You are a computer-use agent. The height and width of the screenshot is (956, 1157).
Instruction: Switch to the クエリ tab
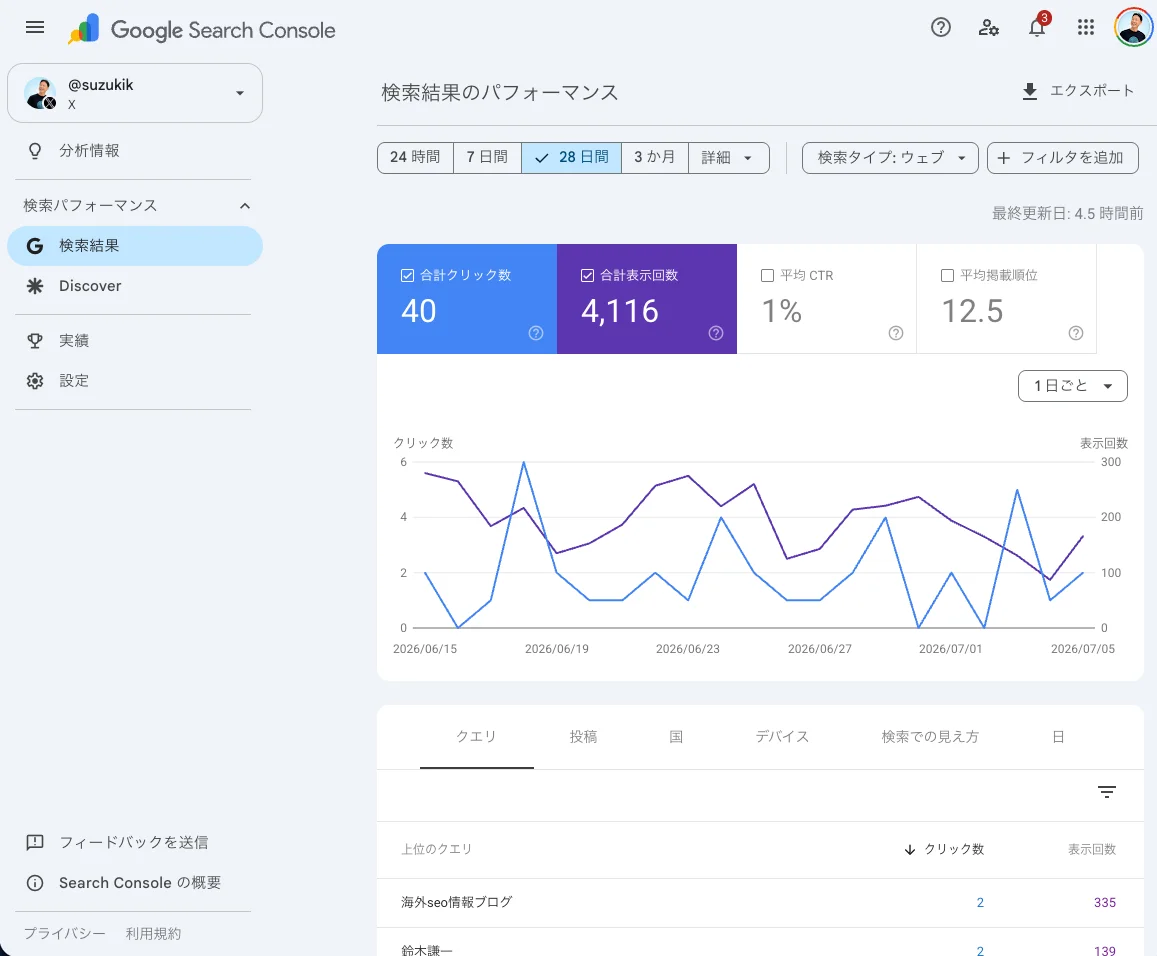pos(476,737)
